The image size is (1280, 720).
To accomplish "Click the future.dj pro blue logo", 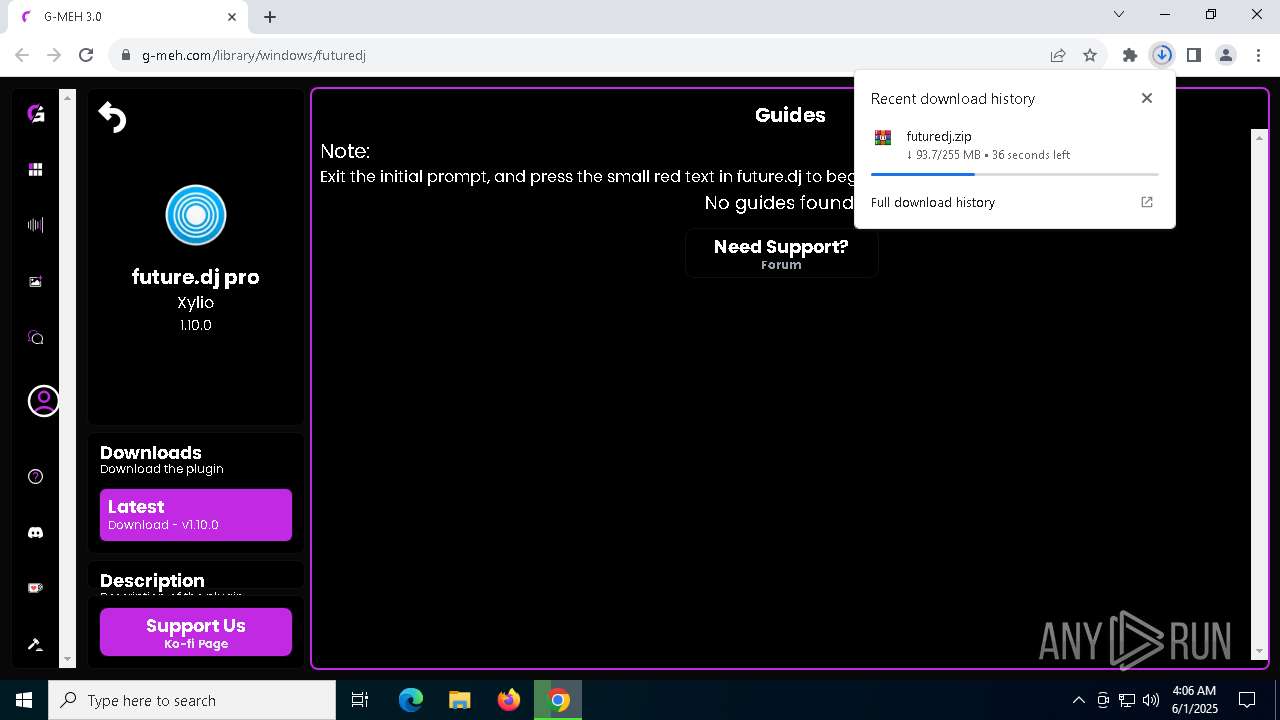I will 196,215.
